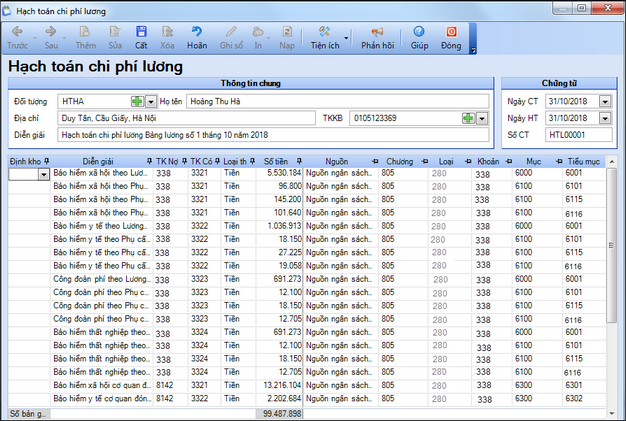Click the Họ tên field Hoàng Thu Hà
The width and height of the screenshot is (626, 421).
point(337,101)
